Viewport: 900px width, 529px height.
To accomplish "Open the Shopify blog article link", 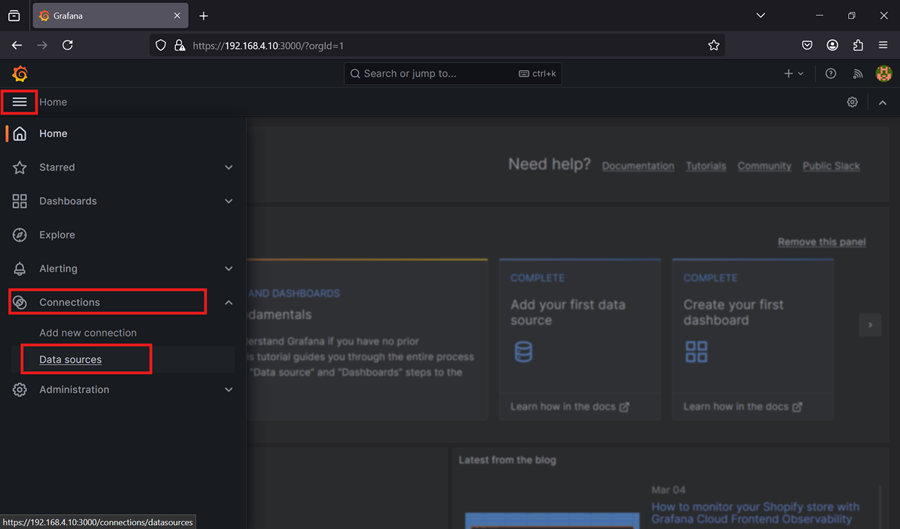I will tap(755, 513).
